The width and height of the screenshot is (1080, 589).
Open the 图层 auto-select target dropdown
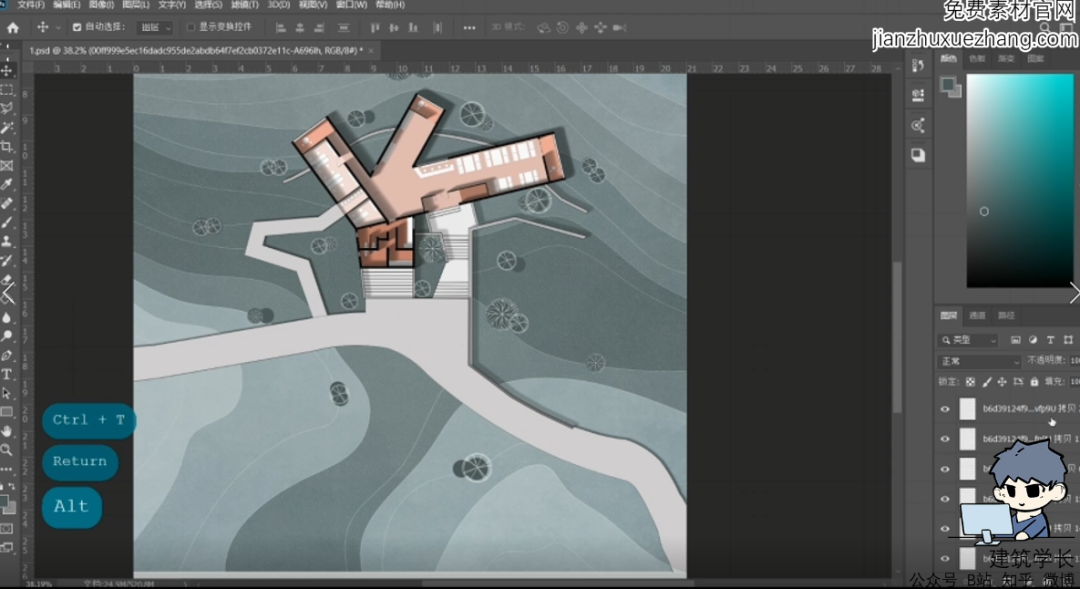154,27
